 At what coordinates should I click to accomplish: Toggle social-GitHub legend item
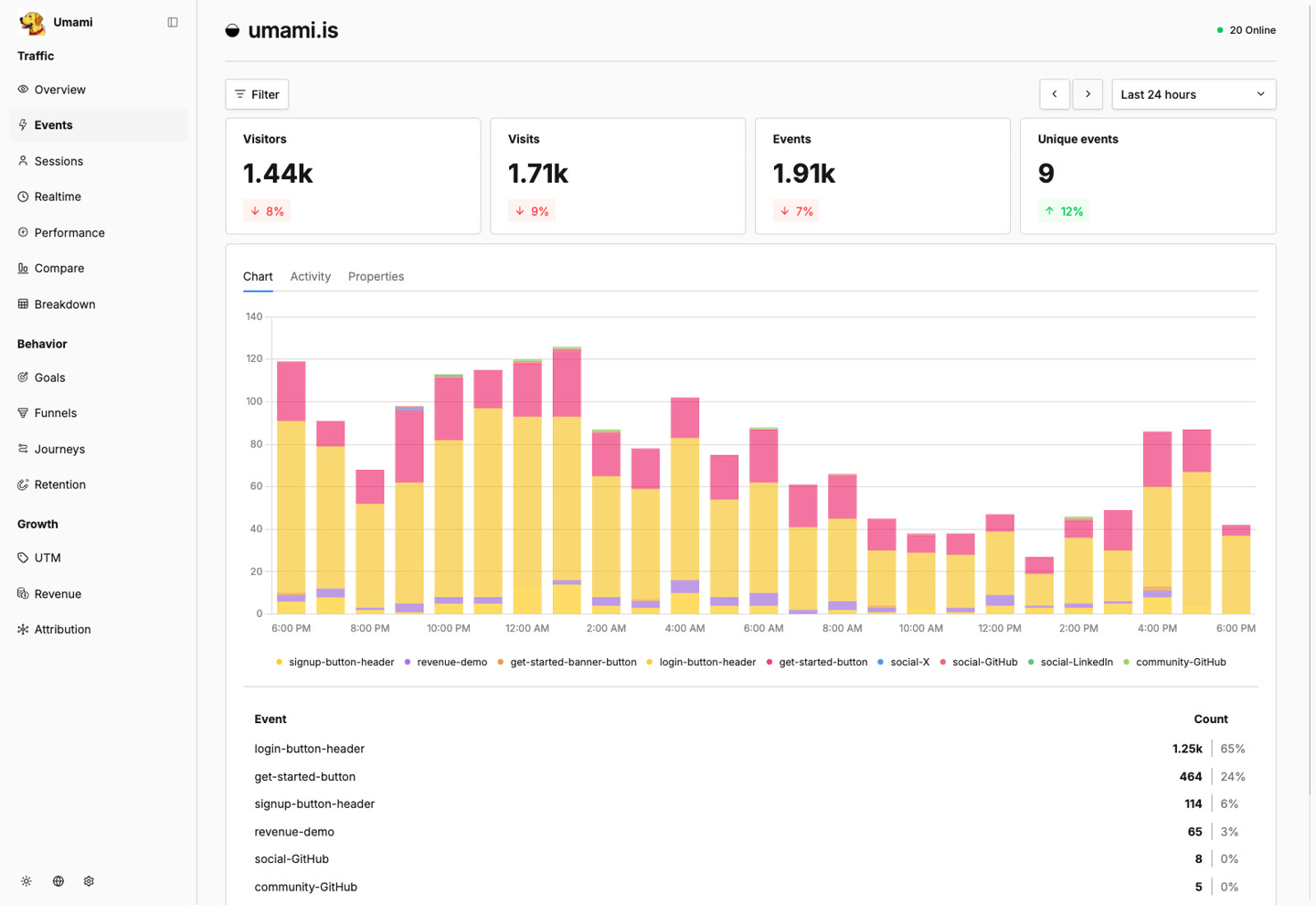[979, 662]
